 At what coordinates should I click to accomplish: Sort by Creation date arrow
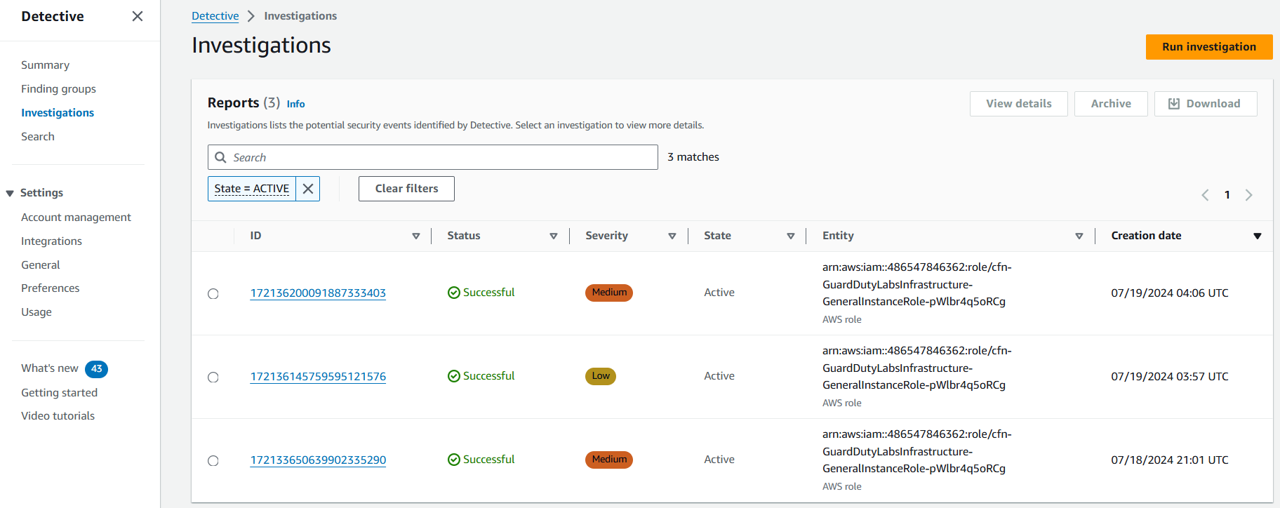pos(1257,236)
